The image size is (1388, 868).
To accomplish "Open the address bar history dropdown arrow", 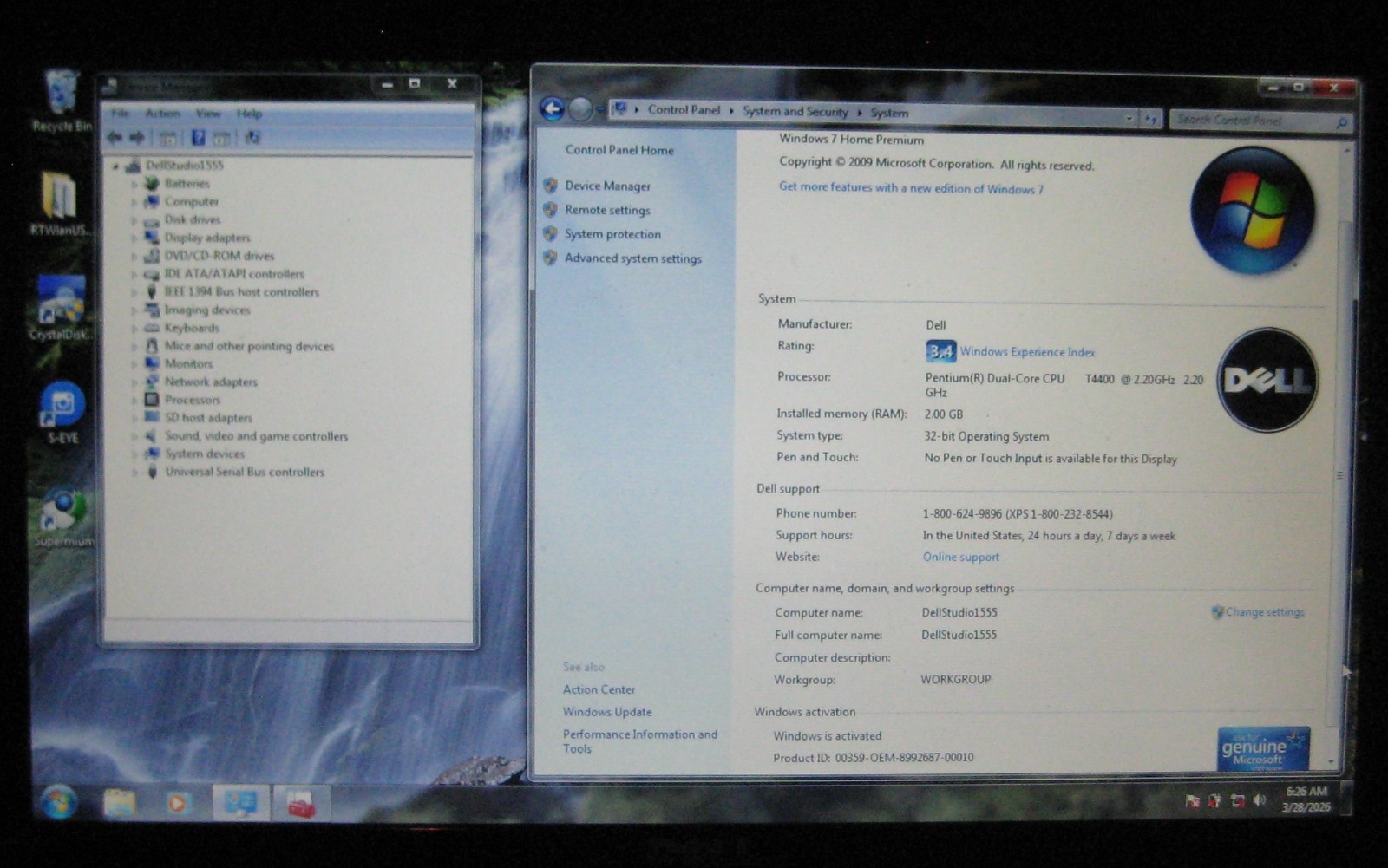I will tap(1129, 118).
